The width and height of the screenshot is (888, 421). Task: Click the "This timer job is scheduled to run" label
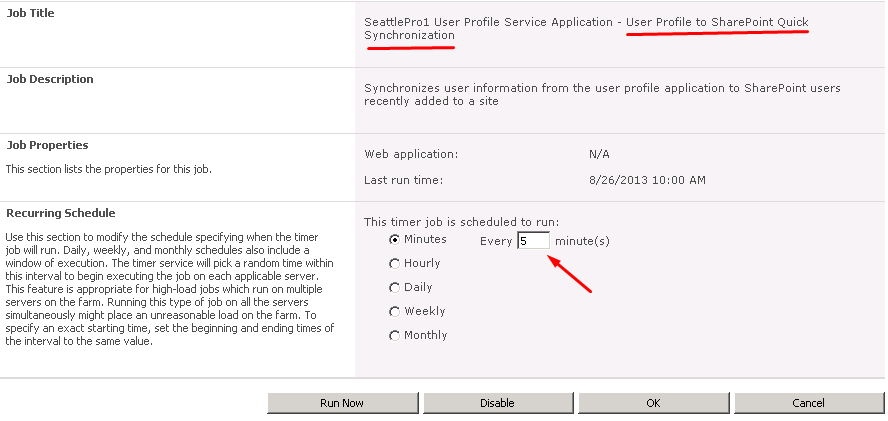coord(462,222)
